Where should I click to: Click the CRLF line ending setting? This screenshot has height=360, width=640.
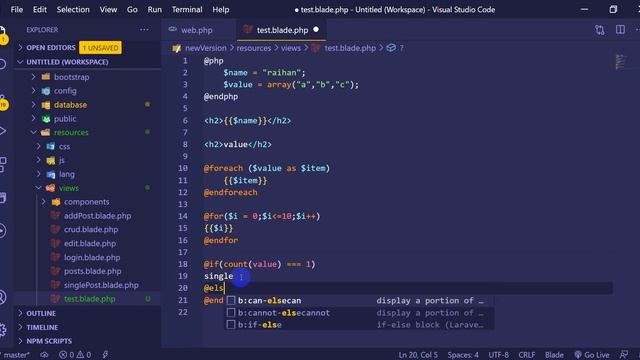click(x=527, y=355)
